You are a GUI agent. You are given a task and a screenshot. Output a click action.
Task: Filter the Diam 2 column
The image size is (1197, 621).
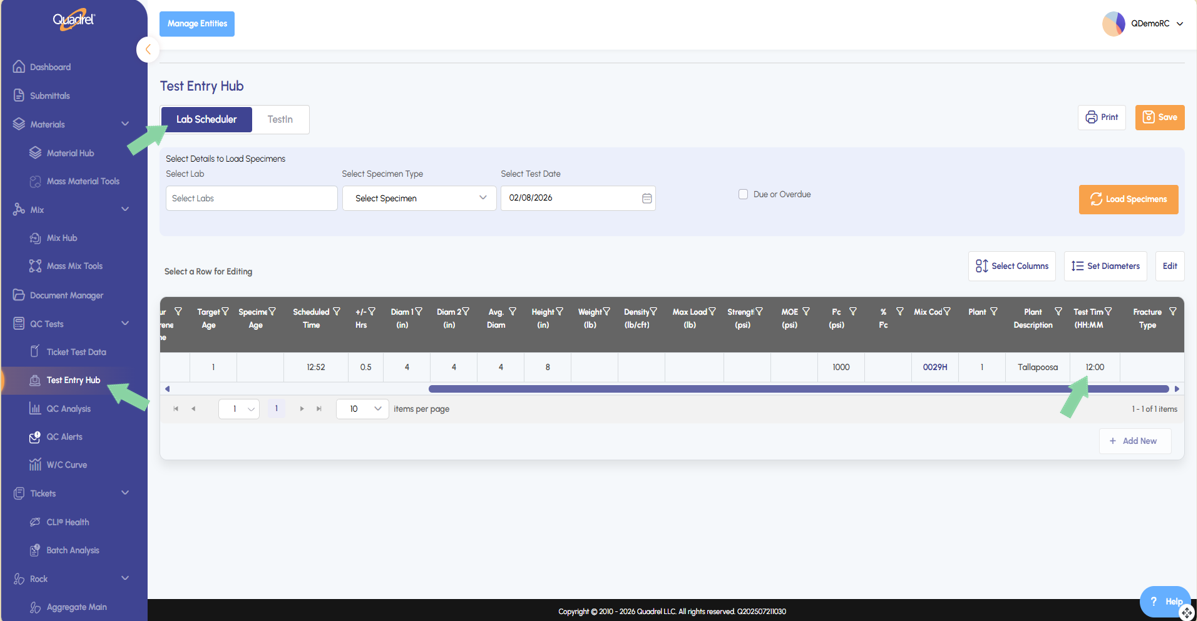point(466,312)
